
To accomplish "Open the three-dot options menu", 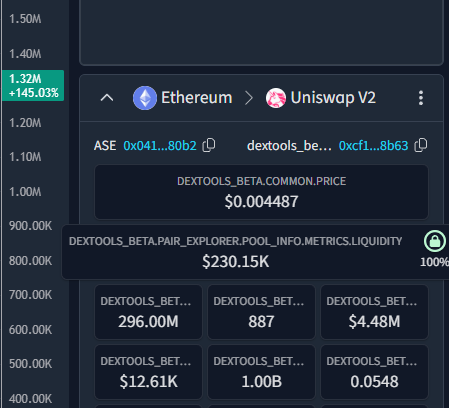I will pos(421,98).
